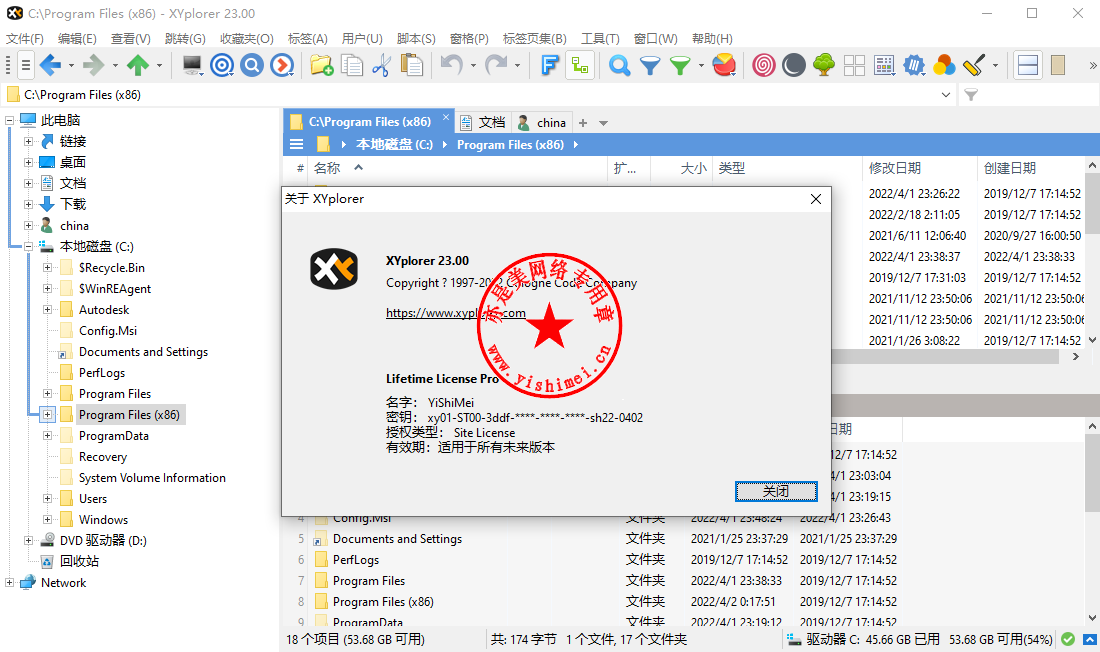Open the Drives monitor icon
The width and height of the screenshot is (1100, 652).
coord(192,66)
